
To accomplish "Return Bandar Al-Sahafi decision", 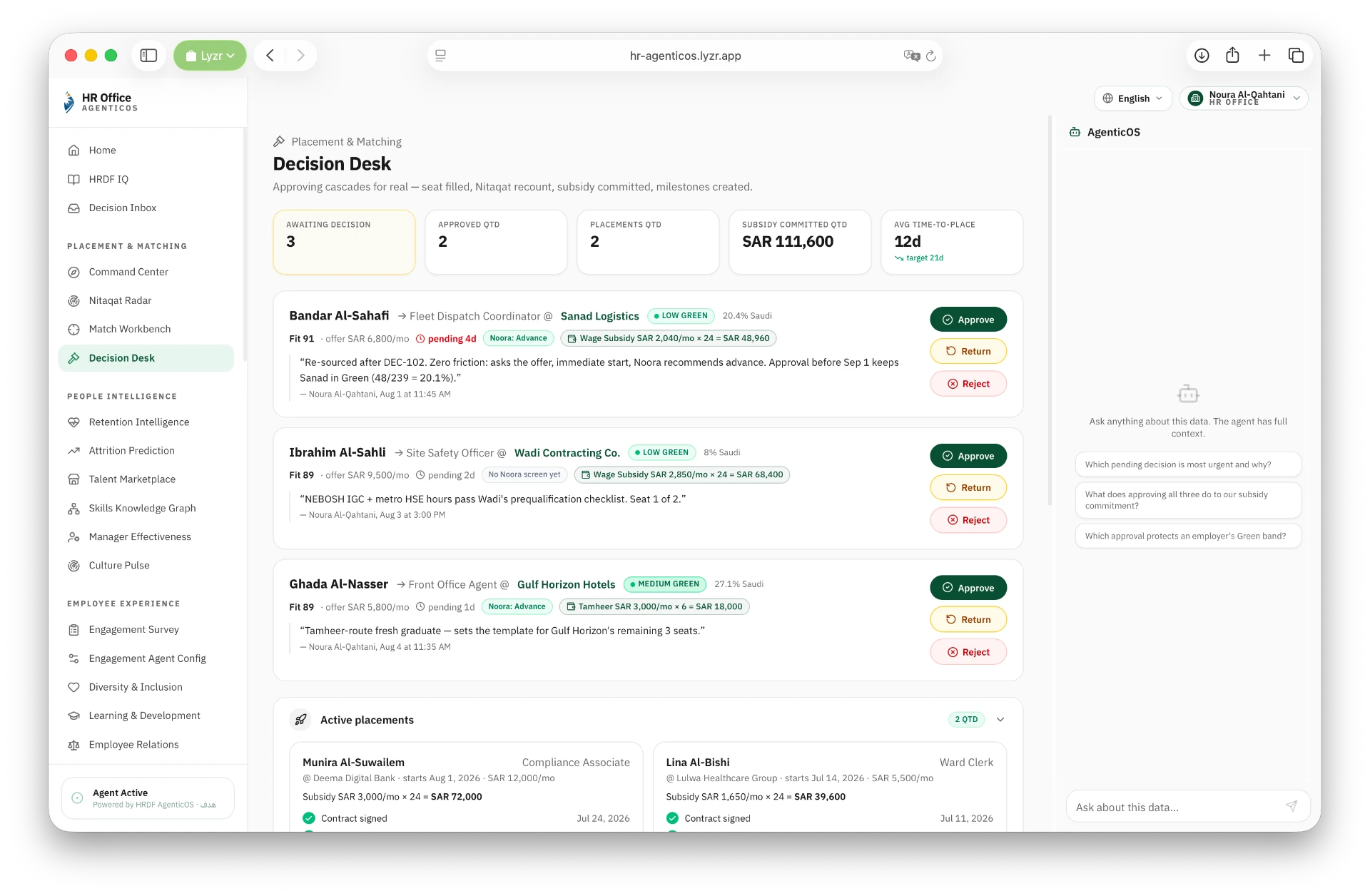I will tap(968, 351).
